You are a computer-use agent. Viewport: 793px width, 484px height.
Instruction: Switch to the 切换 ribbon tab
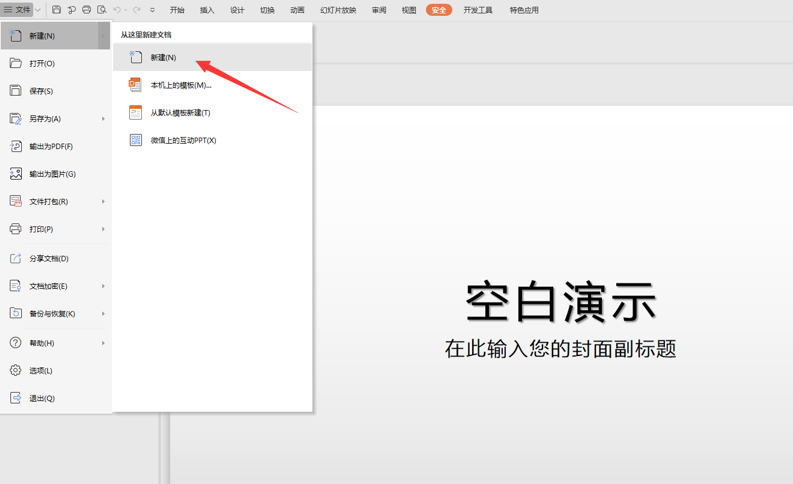click(x=267, y=10)
